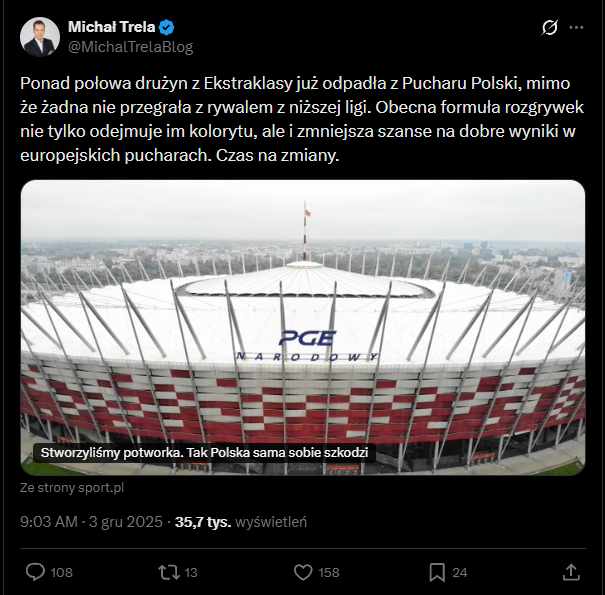Bookmark this post

(437, 572)
